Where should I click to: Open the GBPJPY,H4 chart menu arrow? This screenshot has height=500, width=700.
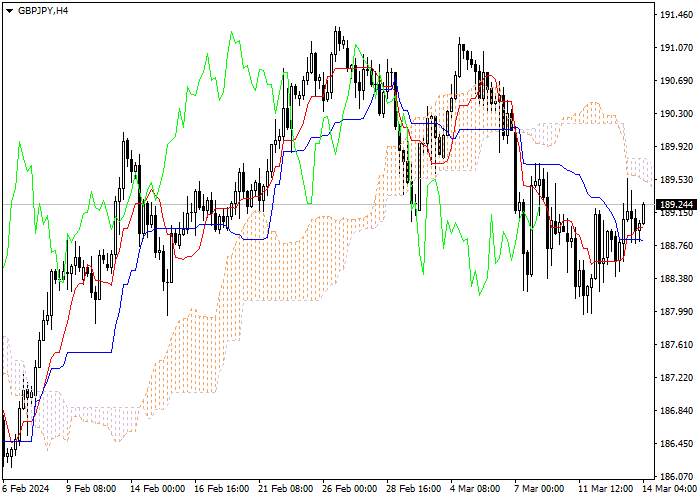(9, 11)
